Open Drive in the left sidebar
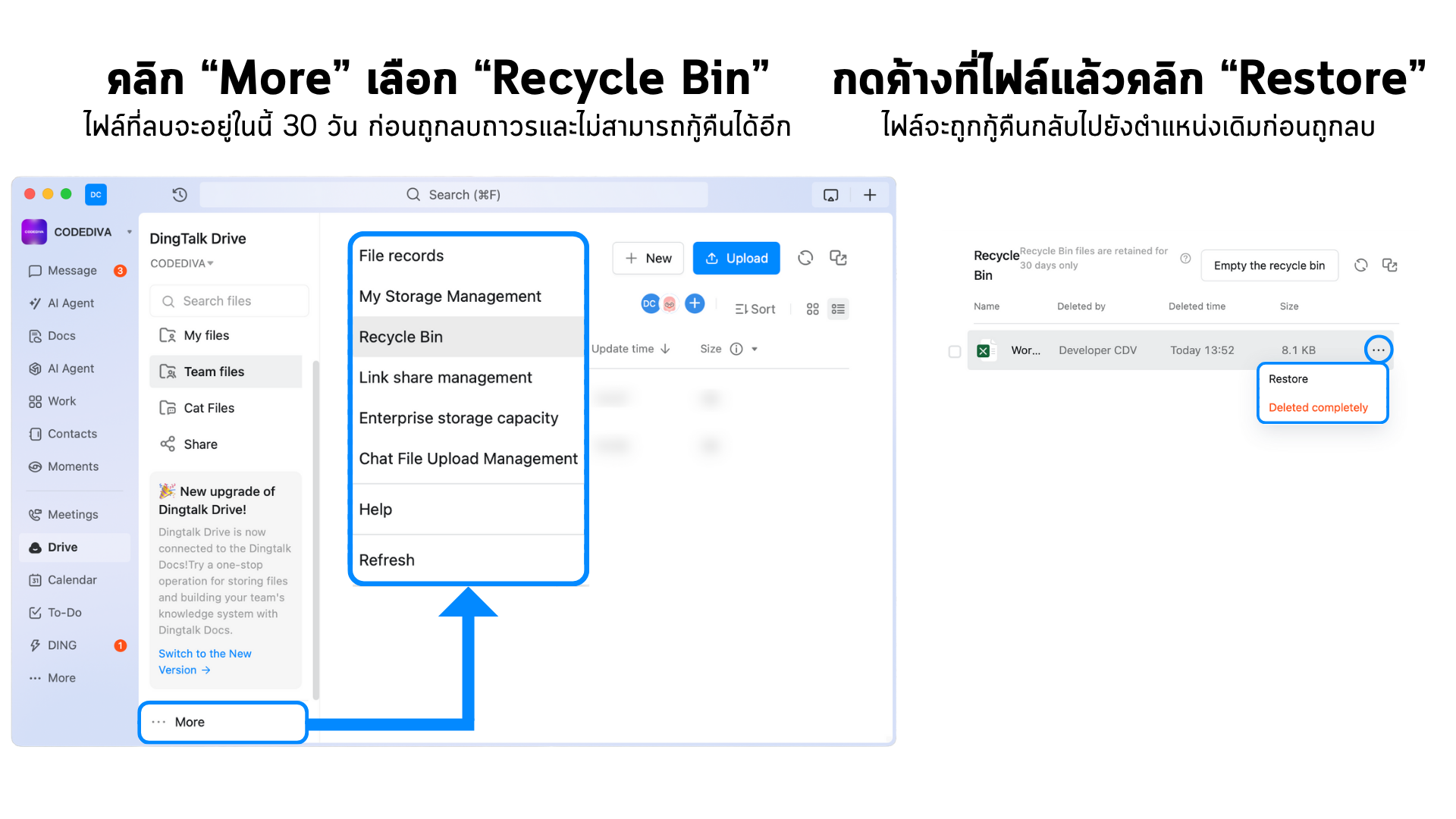This screenshot has width=1456, height=819. [63, 548]
